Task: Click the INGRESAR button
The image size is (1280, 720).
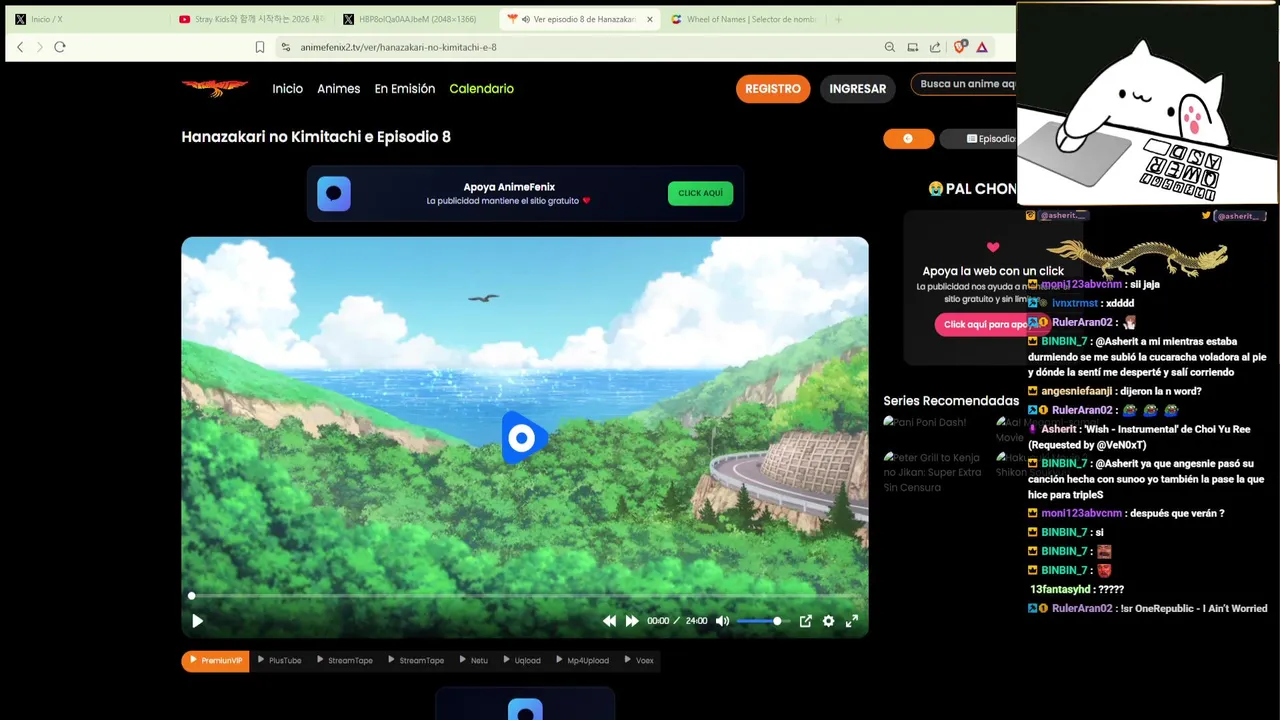Action: coord(857,89)
